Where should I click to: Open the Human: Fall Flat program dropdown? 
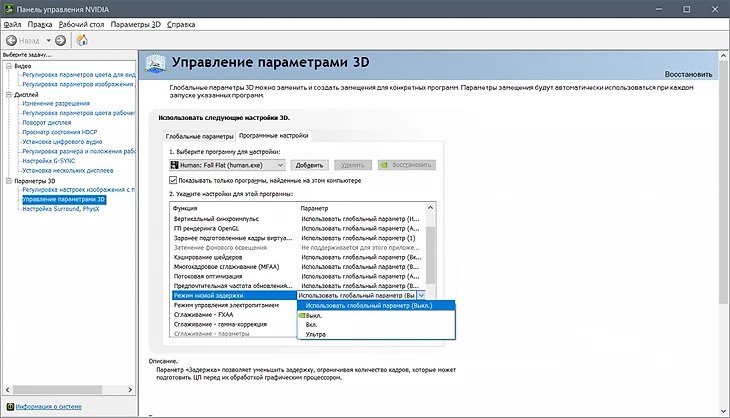(279, 164)
